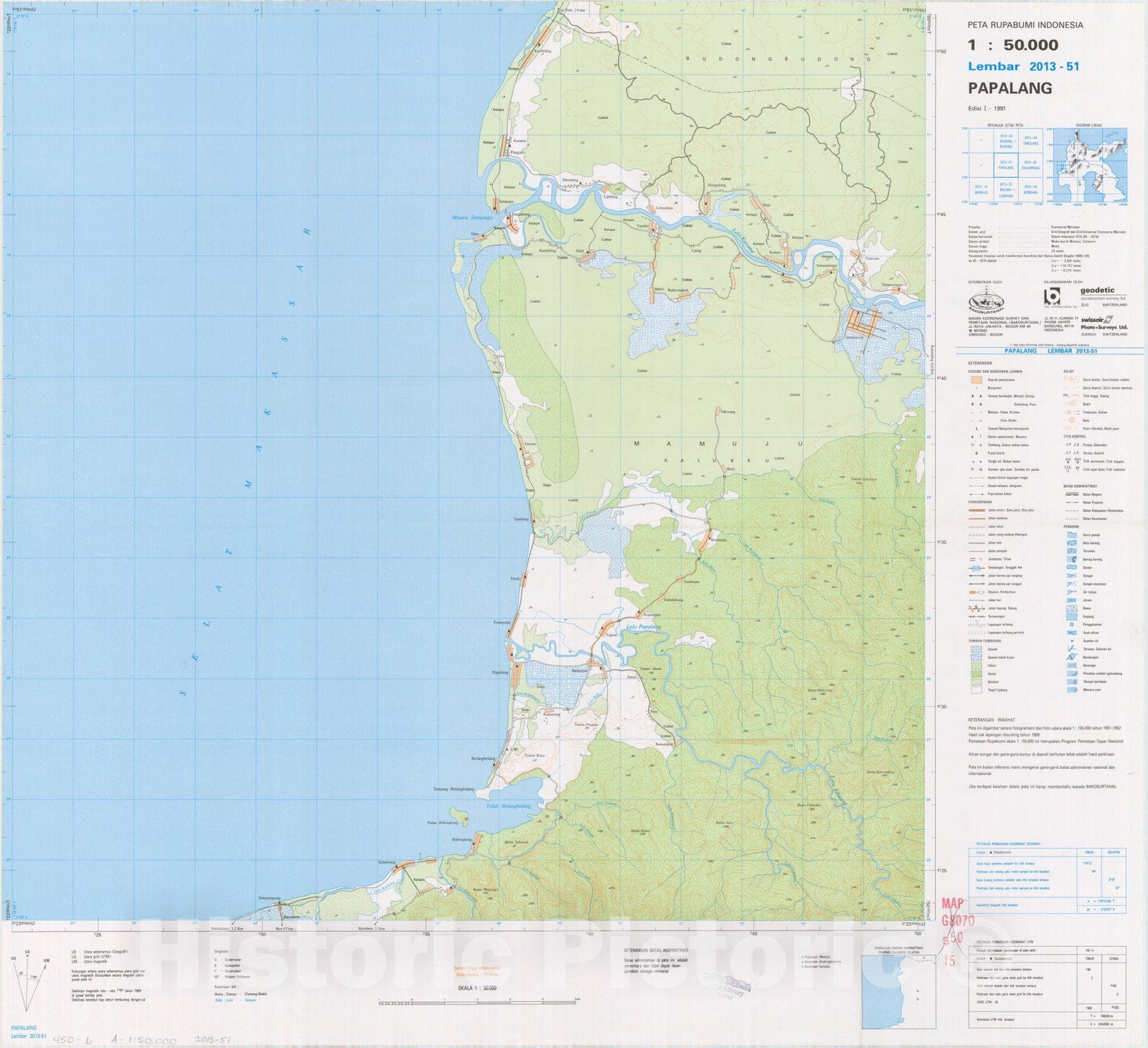The height and width of the screenshot is (1048, 1148).
Task: Click the swissair Photo+Surveys logo
Action: coord(1104,323)
